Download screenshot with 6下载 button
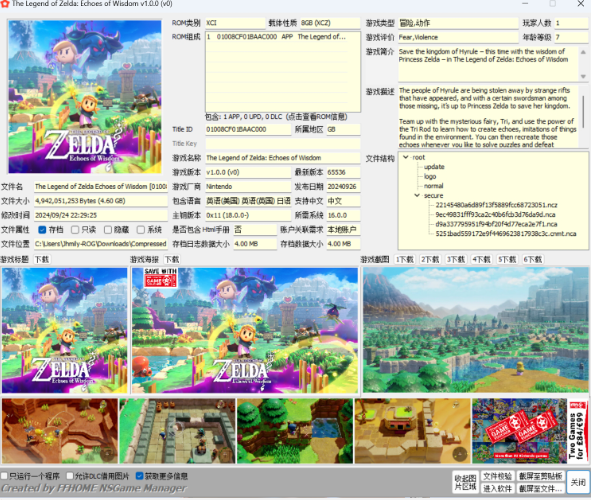The width and height of the screenshot is (591, 500). [x=533, y=259]
